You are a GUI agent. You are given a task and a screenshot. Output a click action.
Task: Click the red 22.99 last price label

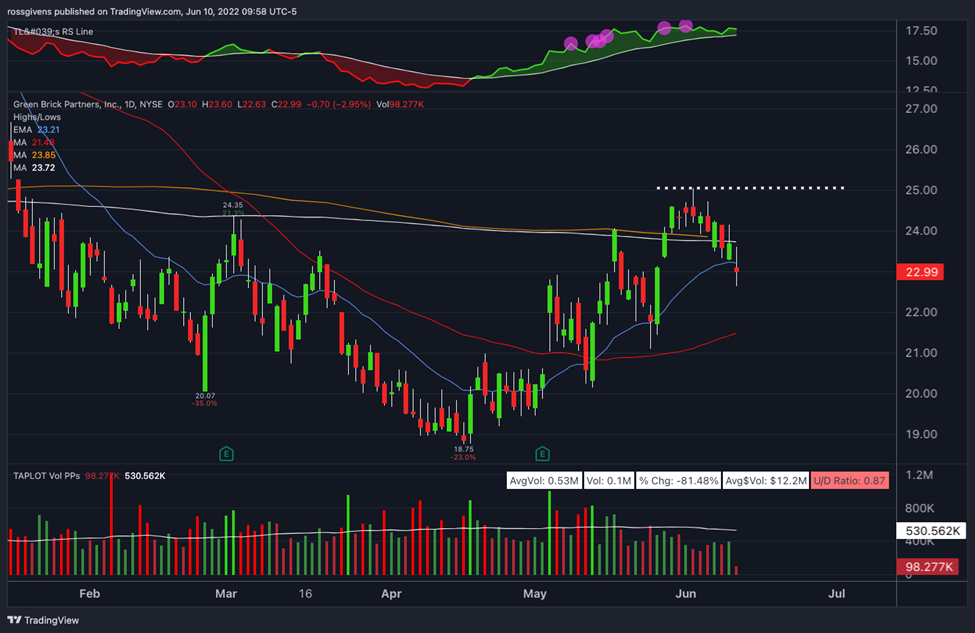(x=921, y=272)
